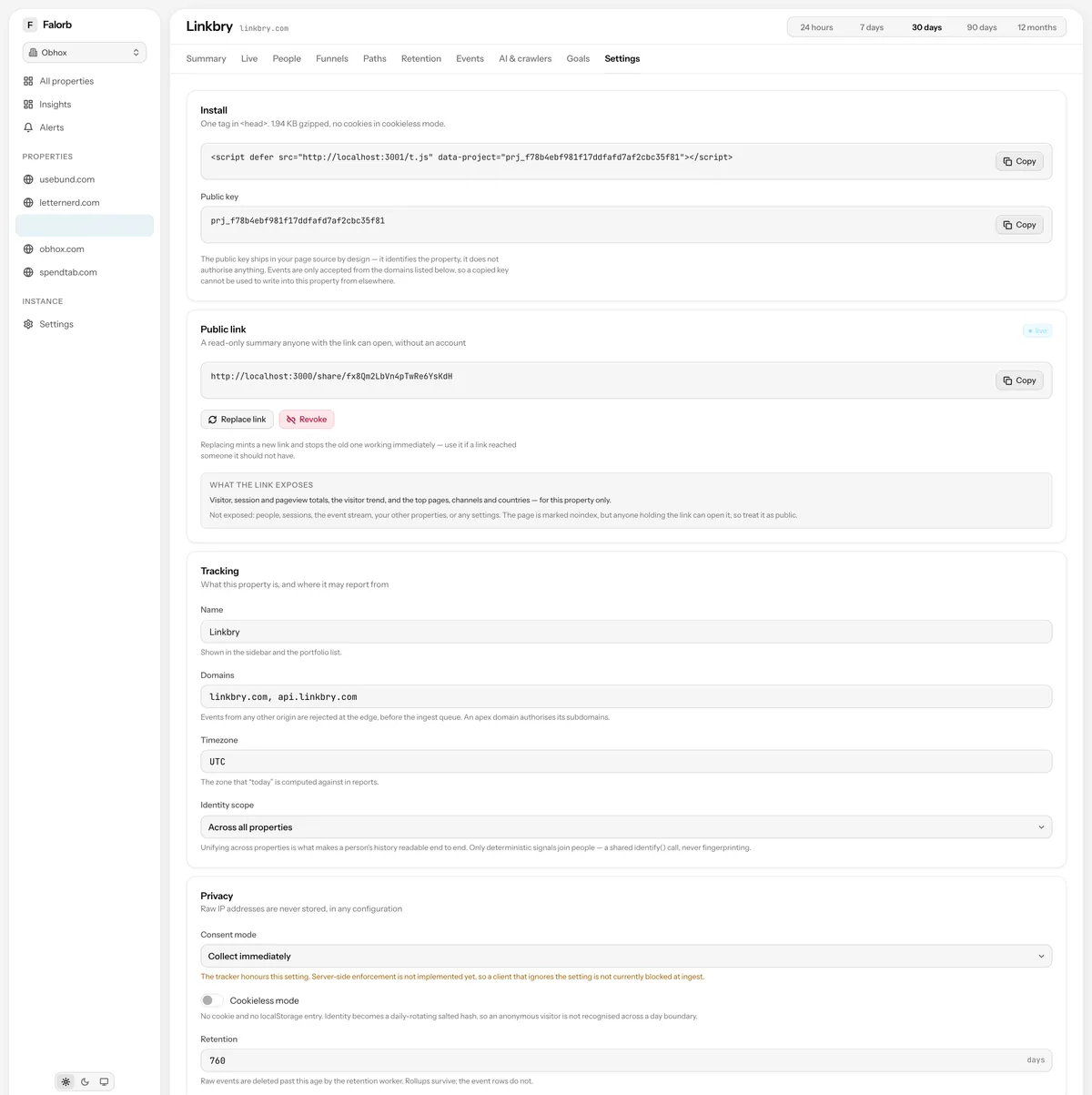Switch to the Live tab
The image size is (1092, 1095).
[x=249, y=58]
